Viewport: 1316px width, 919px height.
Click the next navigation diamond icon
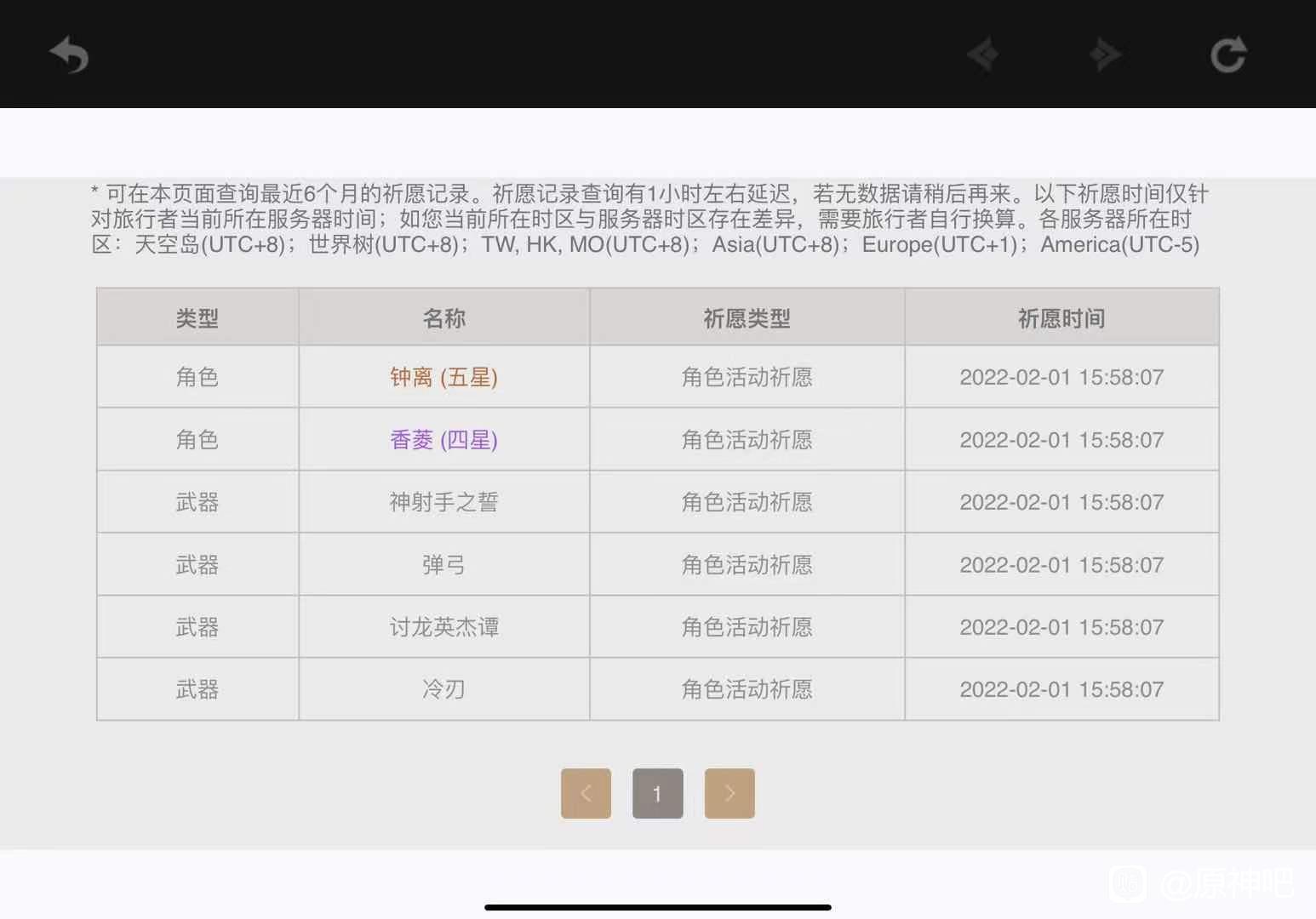click(x=1105, y=55)
